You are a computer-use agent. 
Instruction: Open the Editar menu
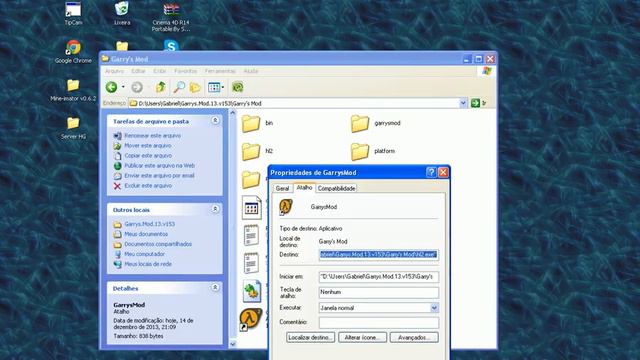pos(138,71)
